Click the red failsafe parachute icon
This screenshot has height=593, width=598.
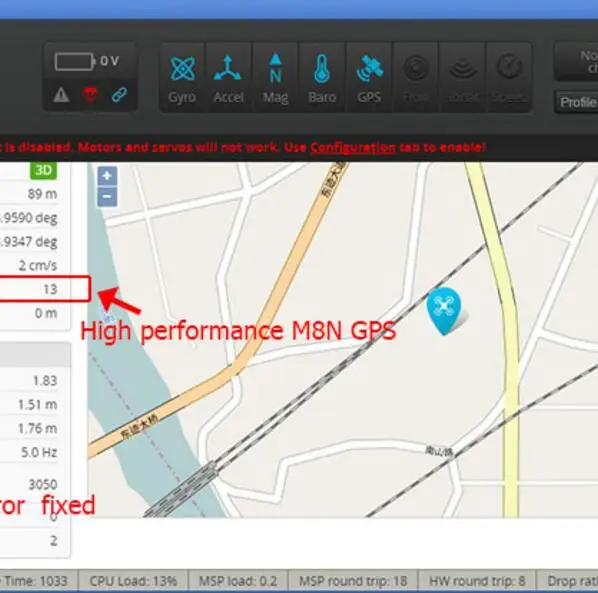(90, 95)
